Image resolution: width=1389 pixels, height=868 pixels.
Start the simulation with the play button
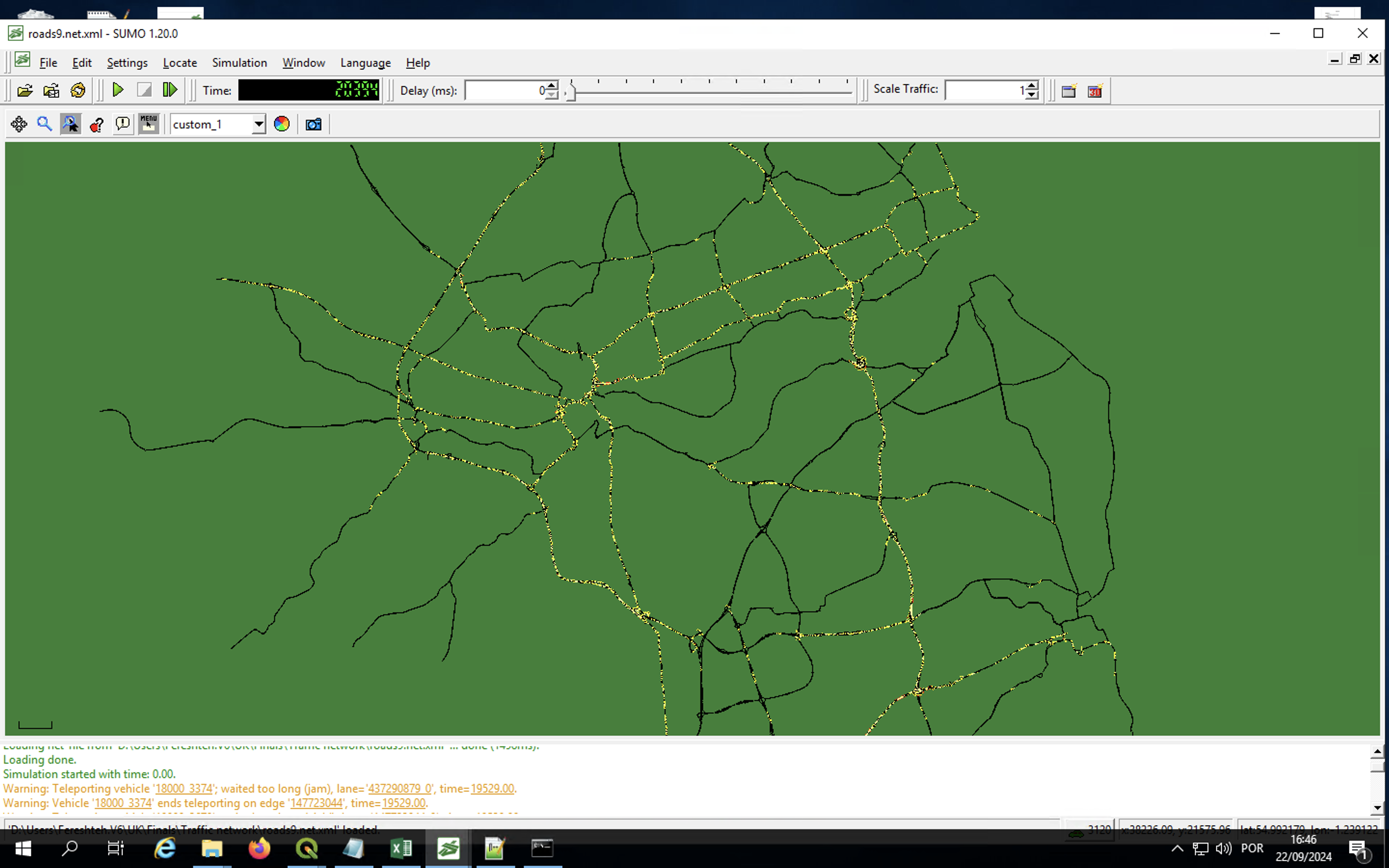coord(118,90)
